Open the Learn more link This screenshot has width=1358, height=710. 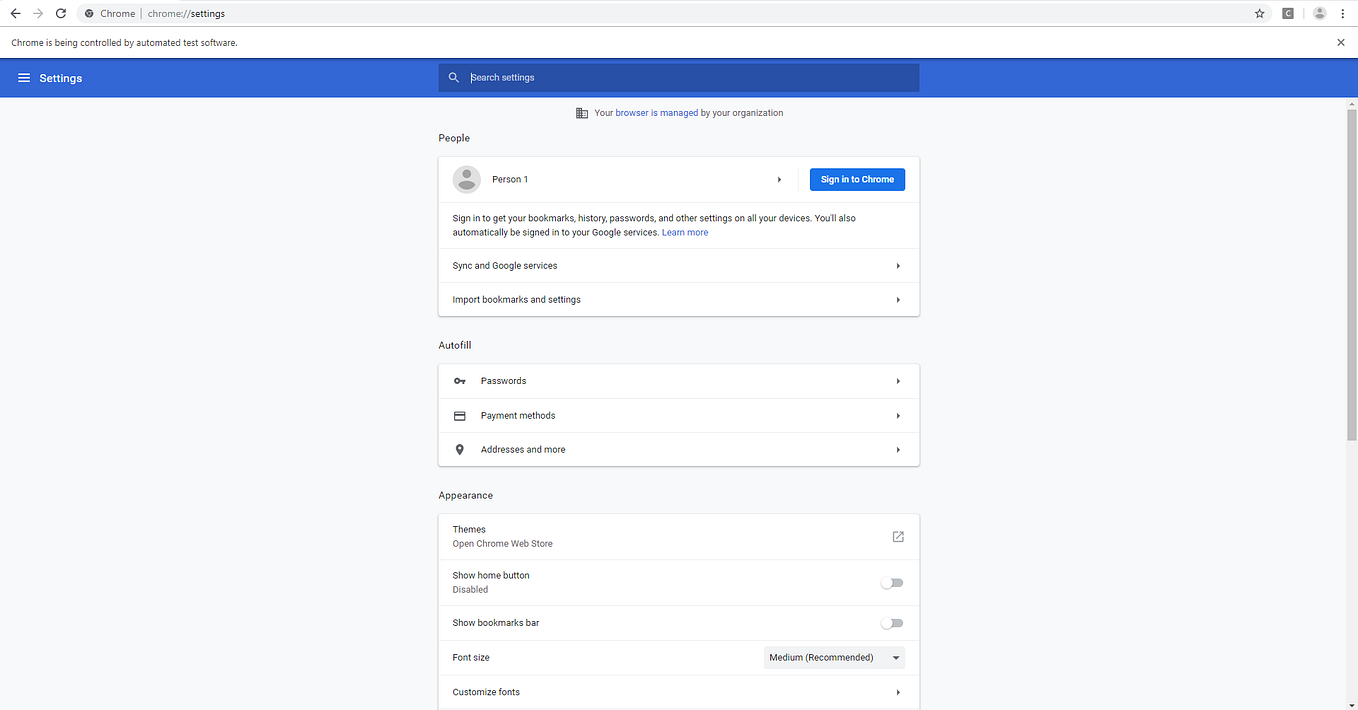click(x=685, y=231)
